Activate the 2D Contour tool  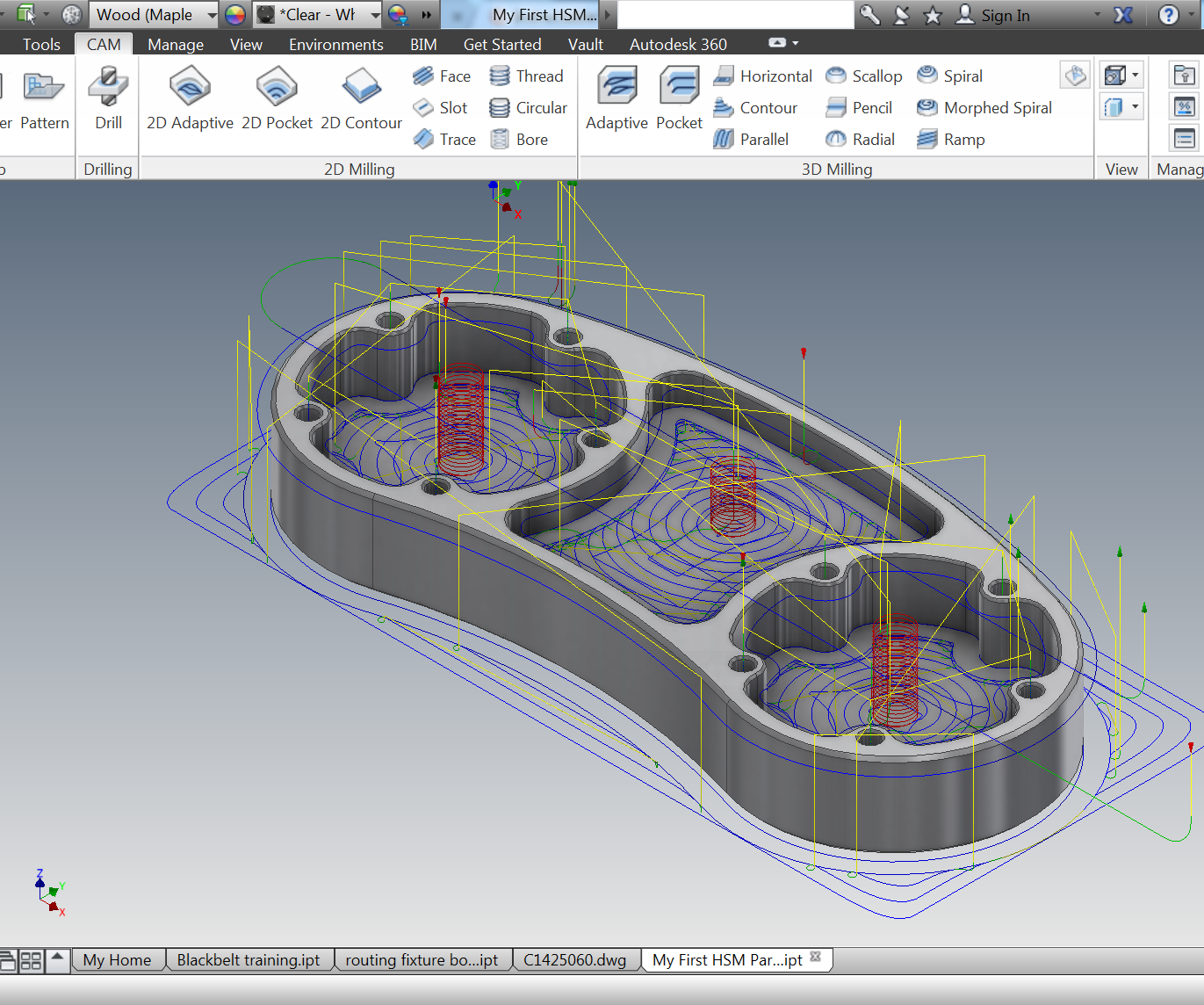(361, 98)
